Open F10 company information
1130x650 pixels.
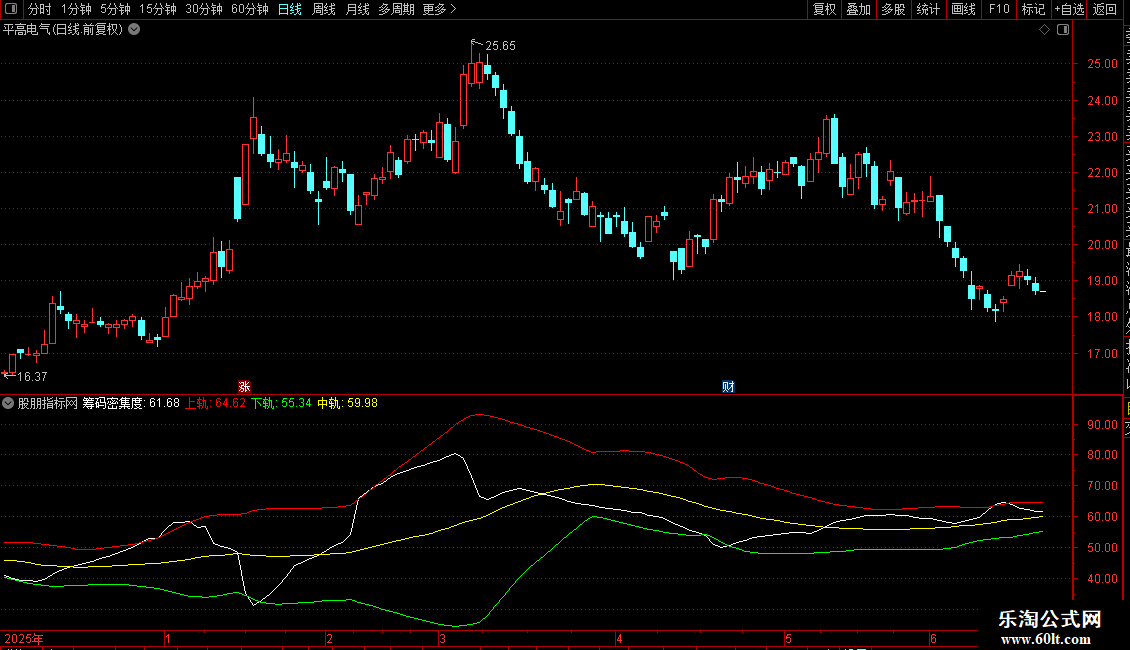click(x=999, y=9)
